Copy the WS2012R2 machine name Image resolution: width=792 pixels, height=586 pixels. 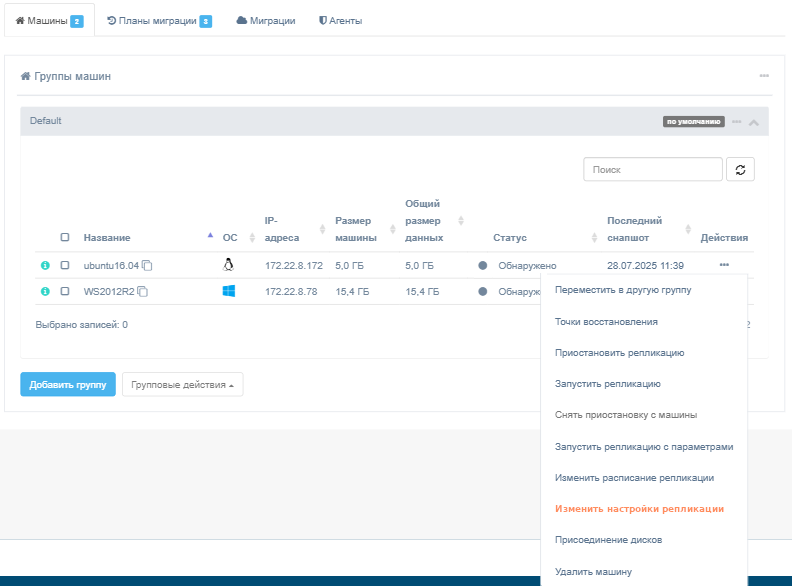coord(142,292)
